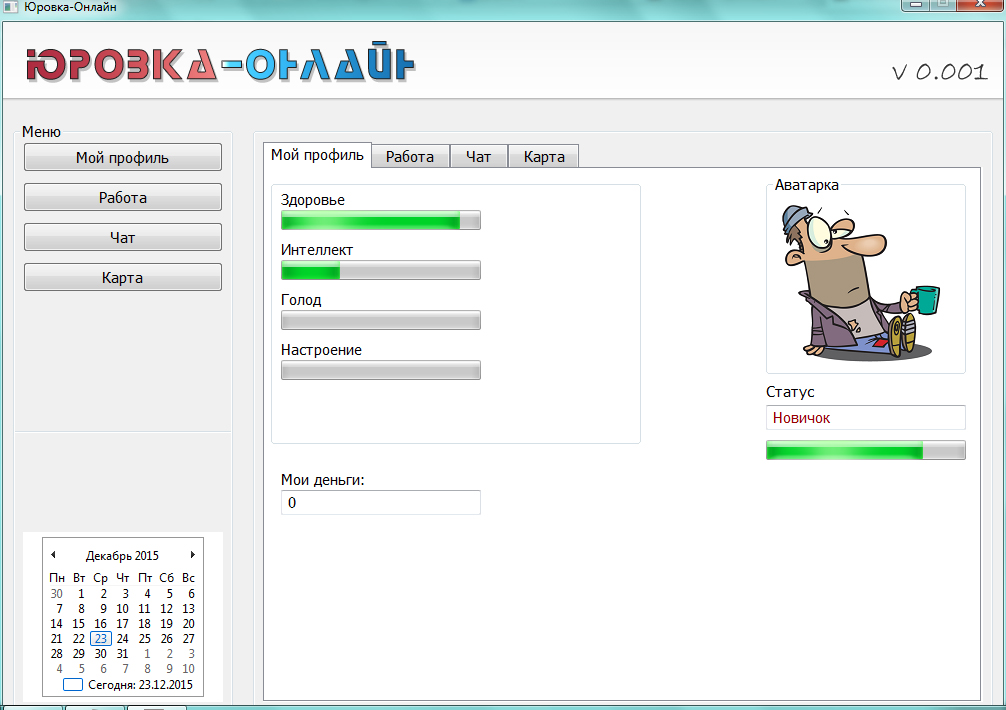
Task: Select the Мой профиль tab
Action: (317, 155)
